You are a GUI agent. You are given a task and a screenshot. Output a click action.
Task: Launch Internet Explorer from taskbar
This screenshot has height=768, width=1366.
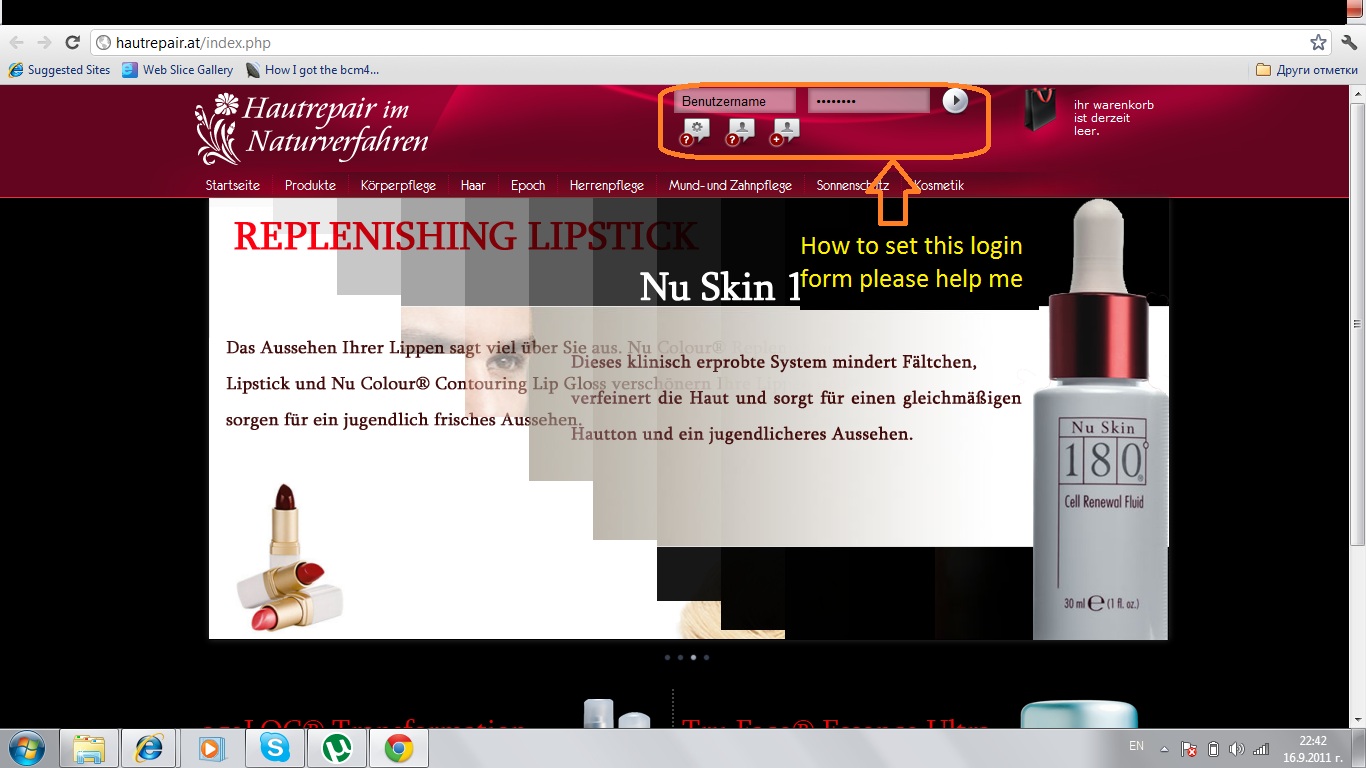149,748
